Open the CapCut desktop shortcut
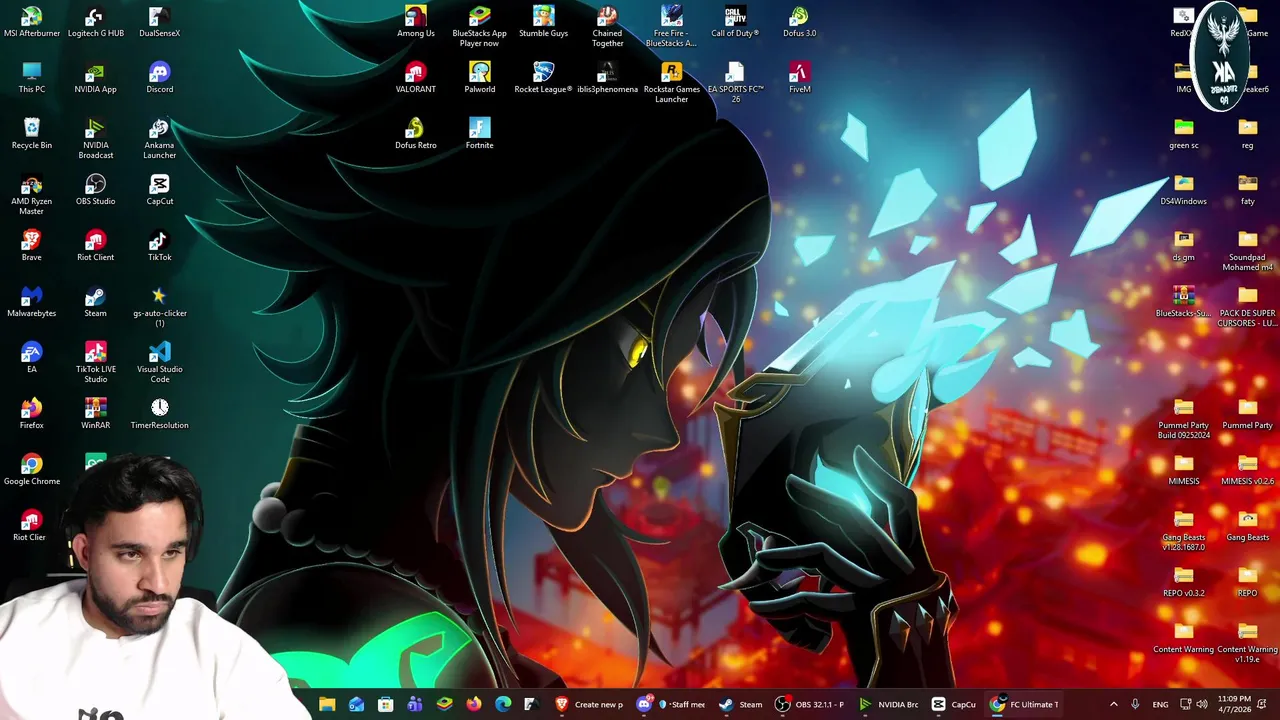The height and width of the screenshot is (720, 1280). (x=160, y=190)
